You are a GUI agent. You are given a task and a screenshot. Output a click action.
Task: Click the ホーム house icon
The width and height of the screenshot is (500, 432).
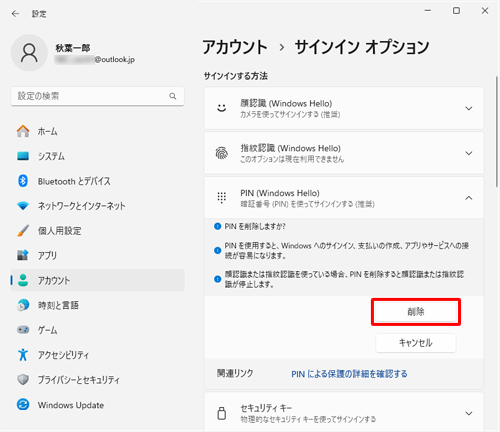point(23,131)
